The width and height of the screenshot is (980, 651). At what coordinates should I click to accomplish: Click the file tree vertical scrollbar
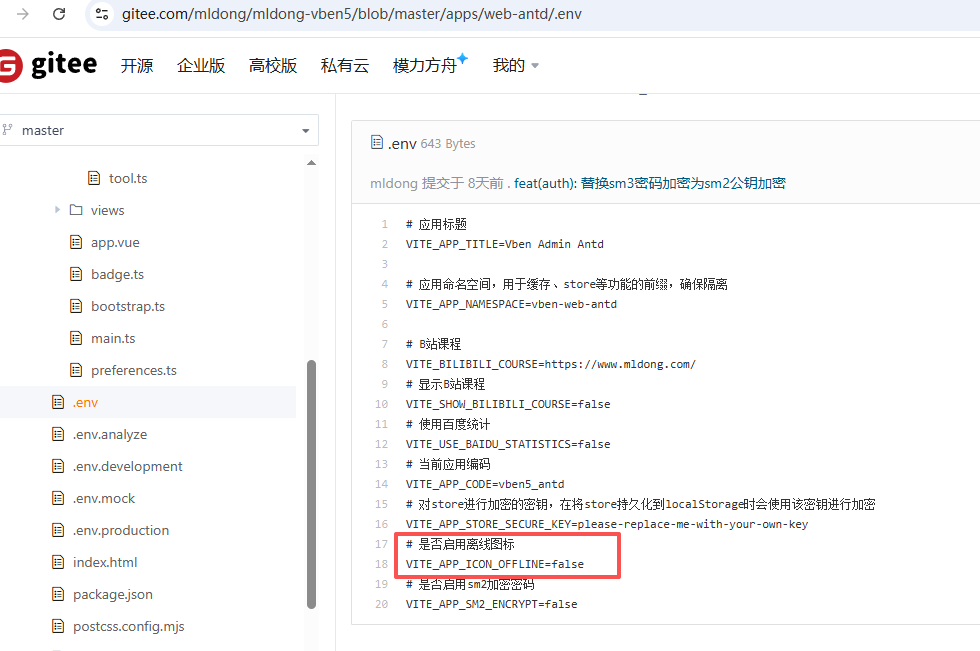click(x=311, y=480)
